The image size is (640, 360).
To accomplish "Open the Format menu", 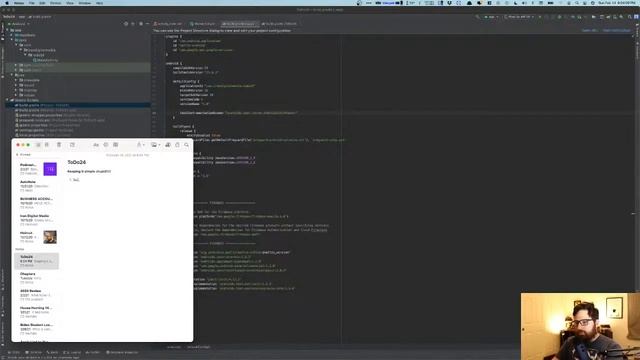I will tap(55, 3).
